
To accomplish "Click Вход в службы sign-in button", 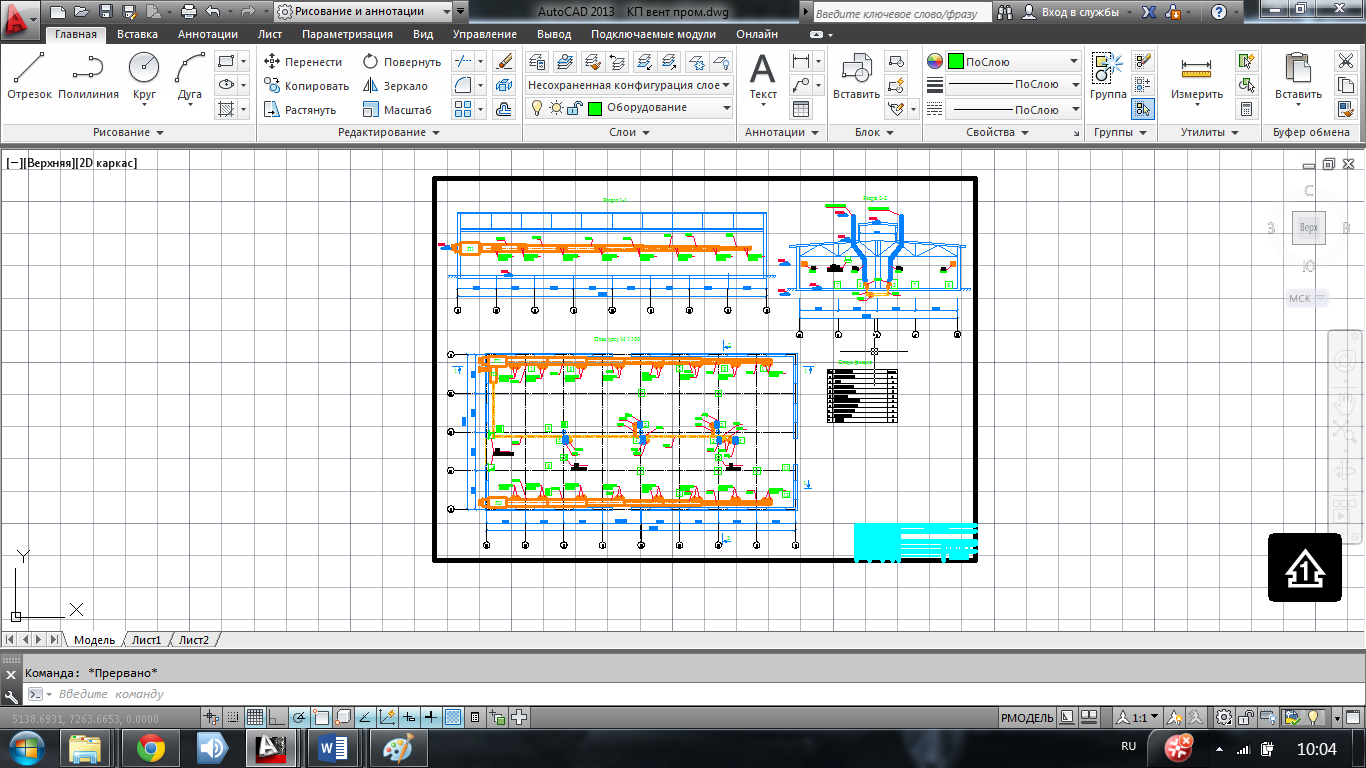I will click(x=1078, y=12).
